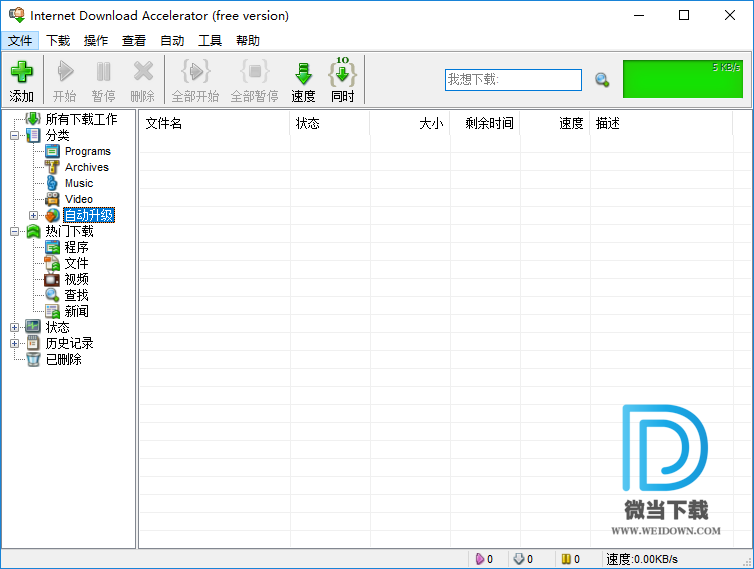Click the 同时 simultaneous downloads icon
754x569 pixels.
(342, 72)
